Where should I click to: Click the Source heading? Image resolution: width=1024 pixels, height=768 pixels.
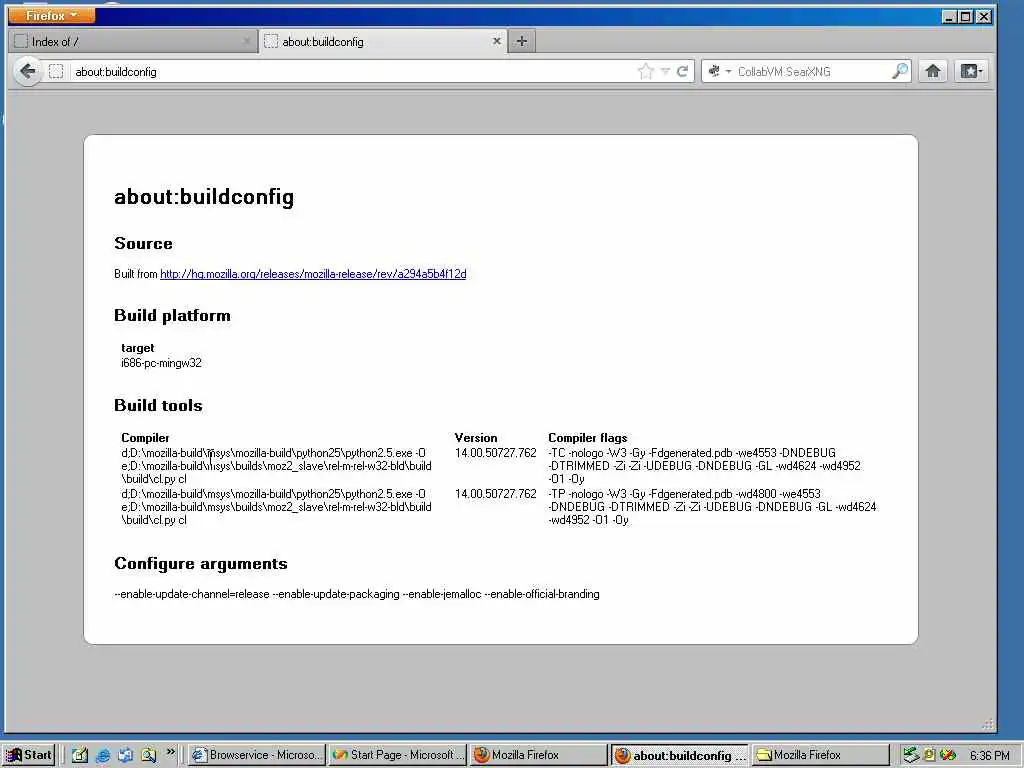[x=143, y=244]
